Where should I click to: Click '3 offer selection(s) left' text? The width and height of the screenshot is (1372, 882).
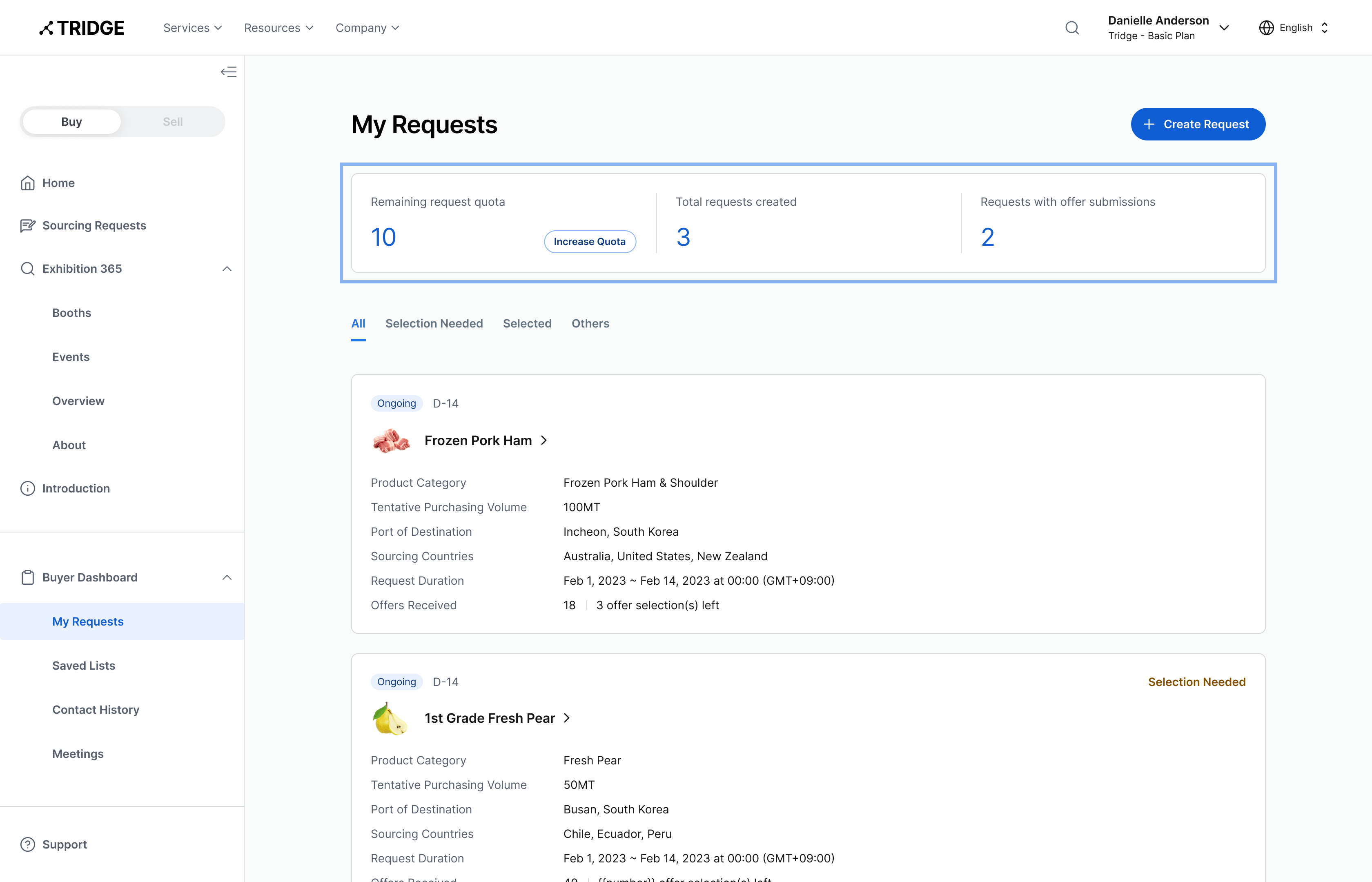point(657,605)
